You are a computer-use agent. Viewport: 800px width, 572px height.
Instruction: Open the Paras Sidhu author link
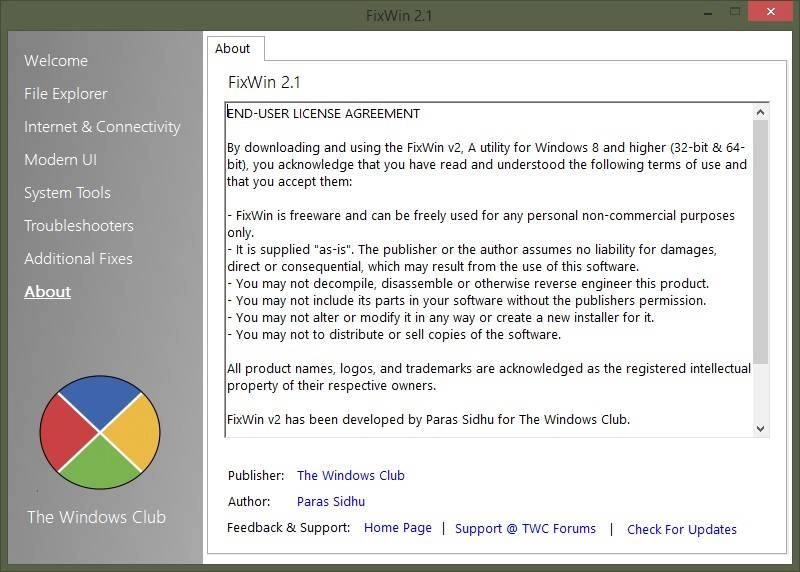click(331, 502)
